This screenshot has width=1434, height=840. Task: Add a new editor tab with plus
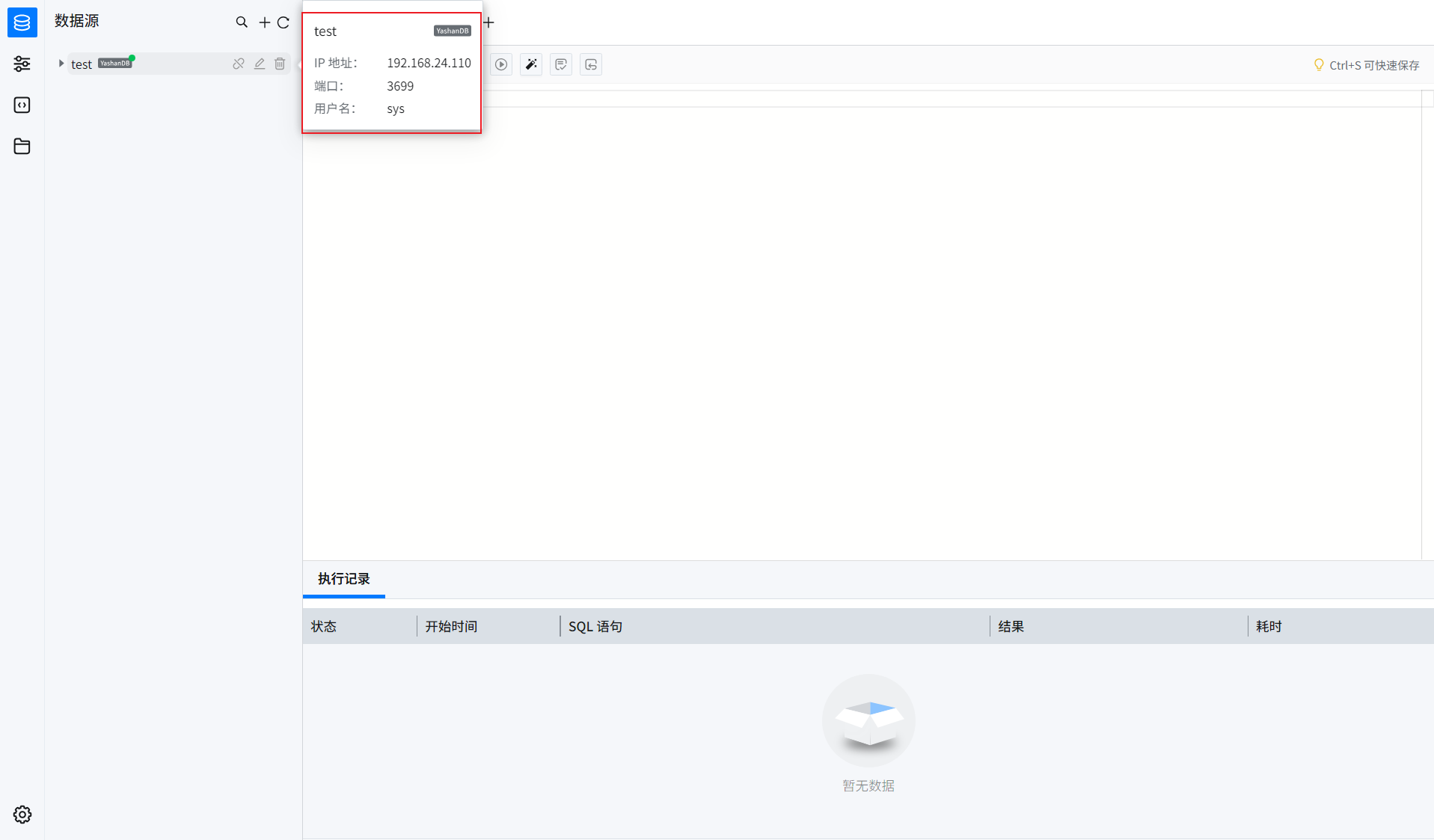pos(489,22)
